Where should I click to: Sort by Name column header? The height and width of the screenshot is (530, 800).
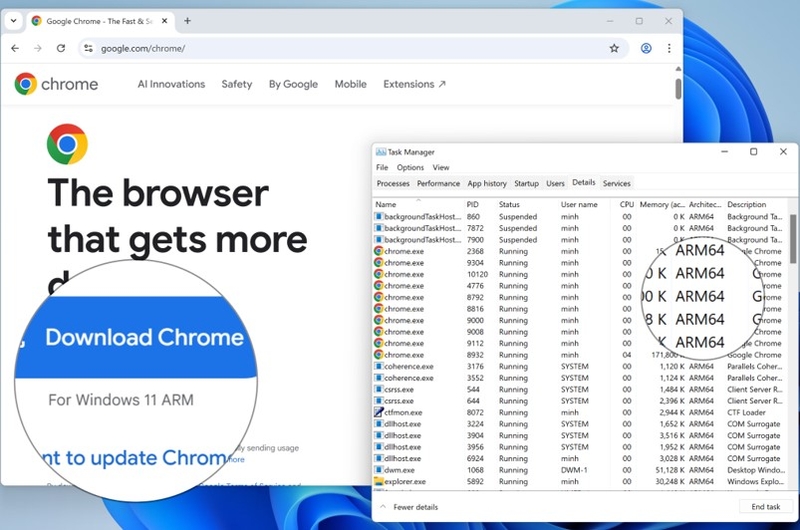coord(418,204)
